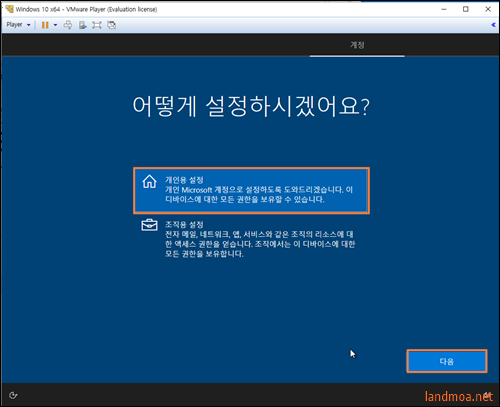Click the VMware Player icon in title bar
500x407 pixels.
9,9
